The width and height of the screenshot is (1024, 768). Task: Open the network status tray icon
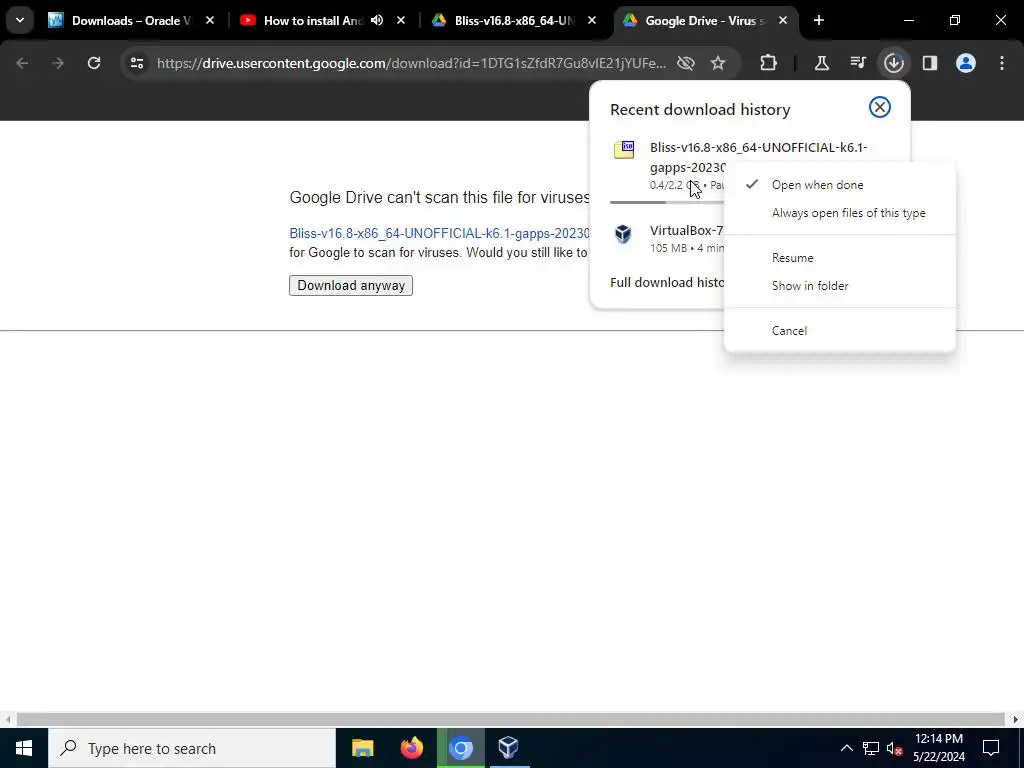(x=871, y=748)
